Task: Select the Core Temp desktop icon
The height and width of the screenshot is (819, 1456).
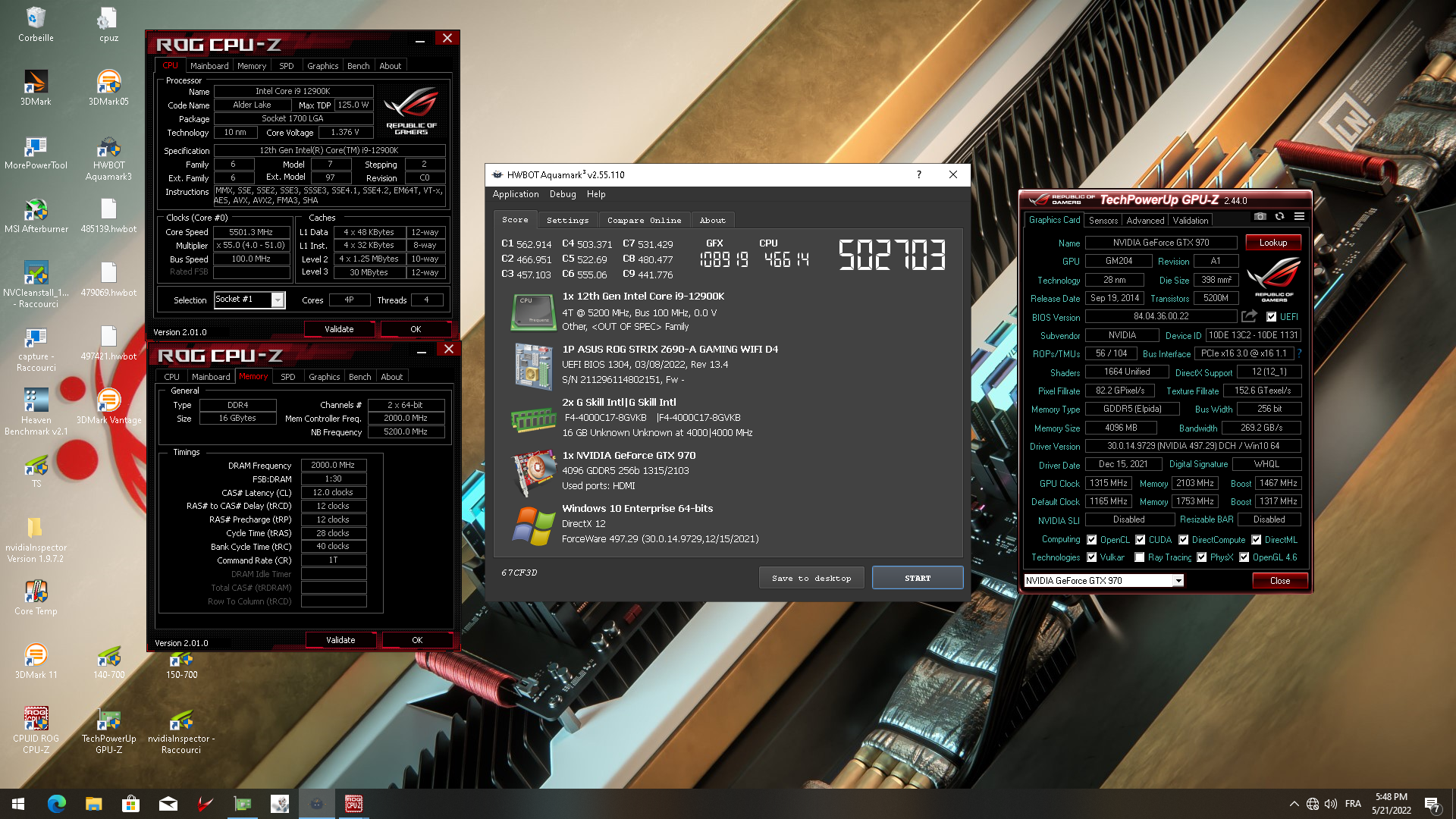Action: pos(36,598)
